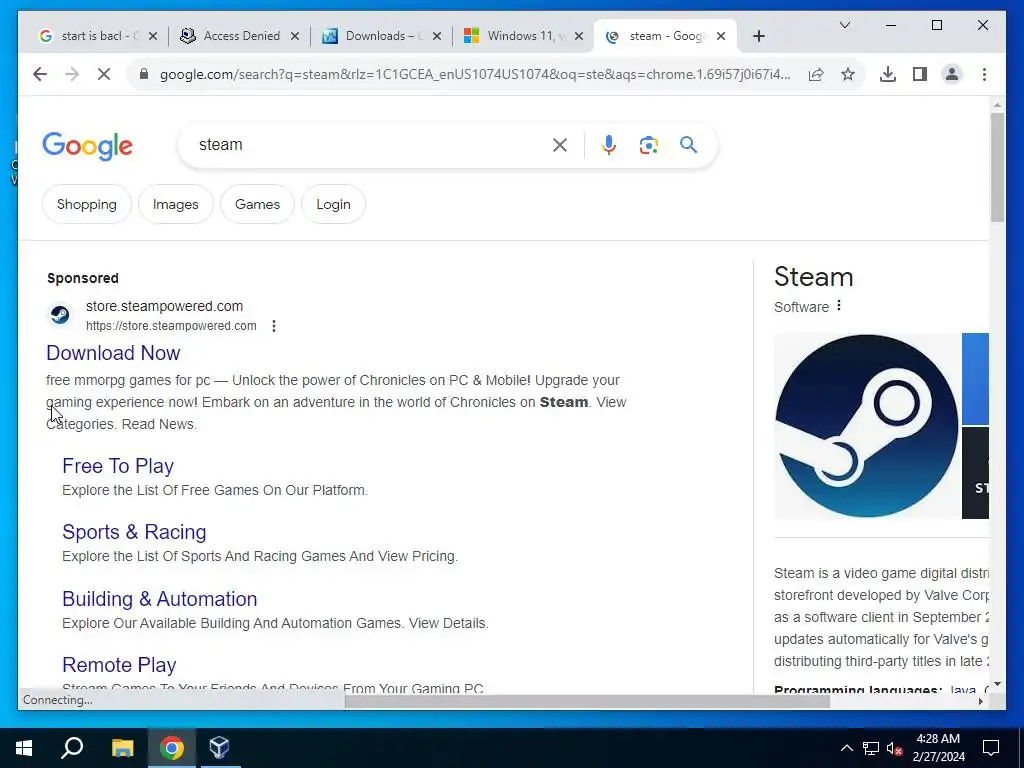This screenshot has height=768, width=1024.
Task: Open more options next to Software label
Action: tap(839, 306)
